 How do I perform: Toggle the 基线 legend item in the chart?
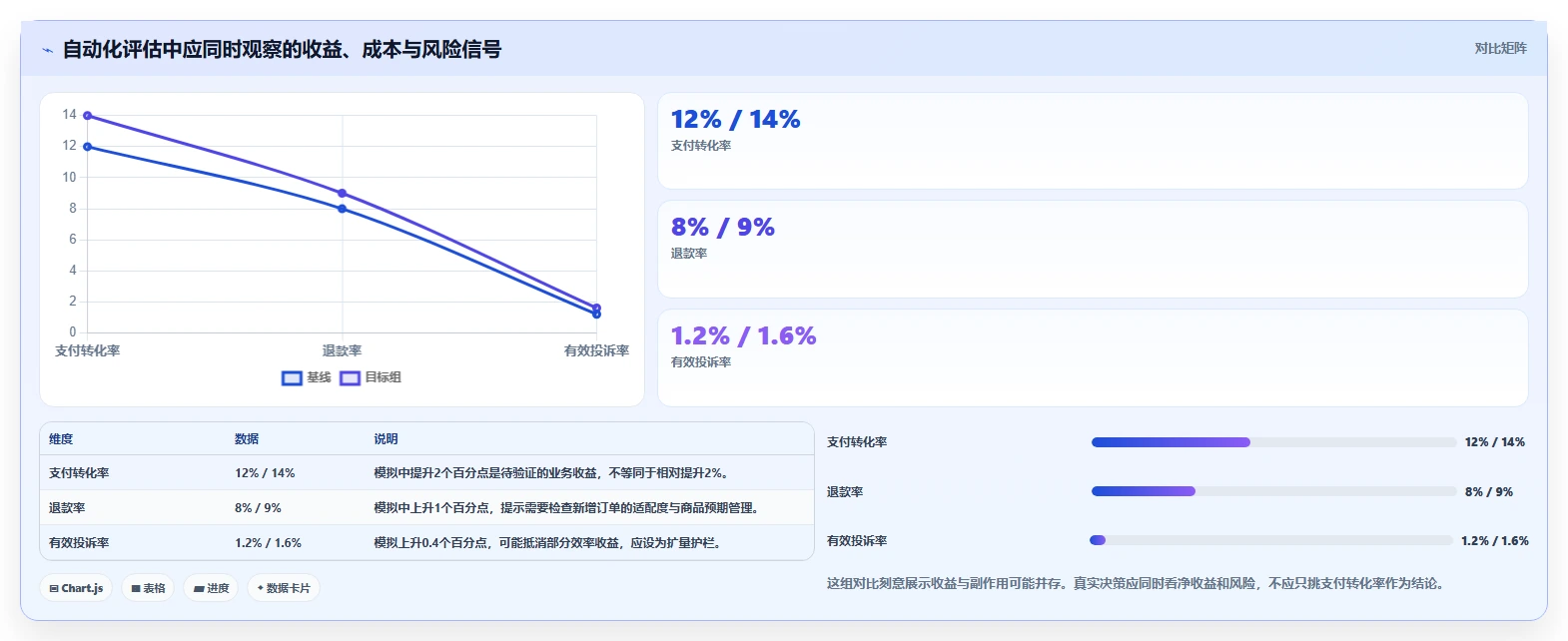pyautogui.click(x=306, y=377)
